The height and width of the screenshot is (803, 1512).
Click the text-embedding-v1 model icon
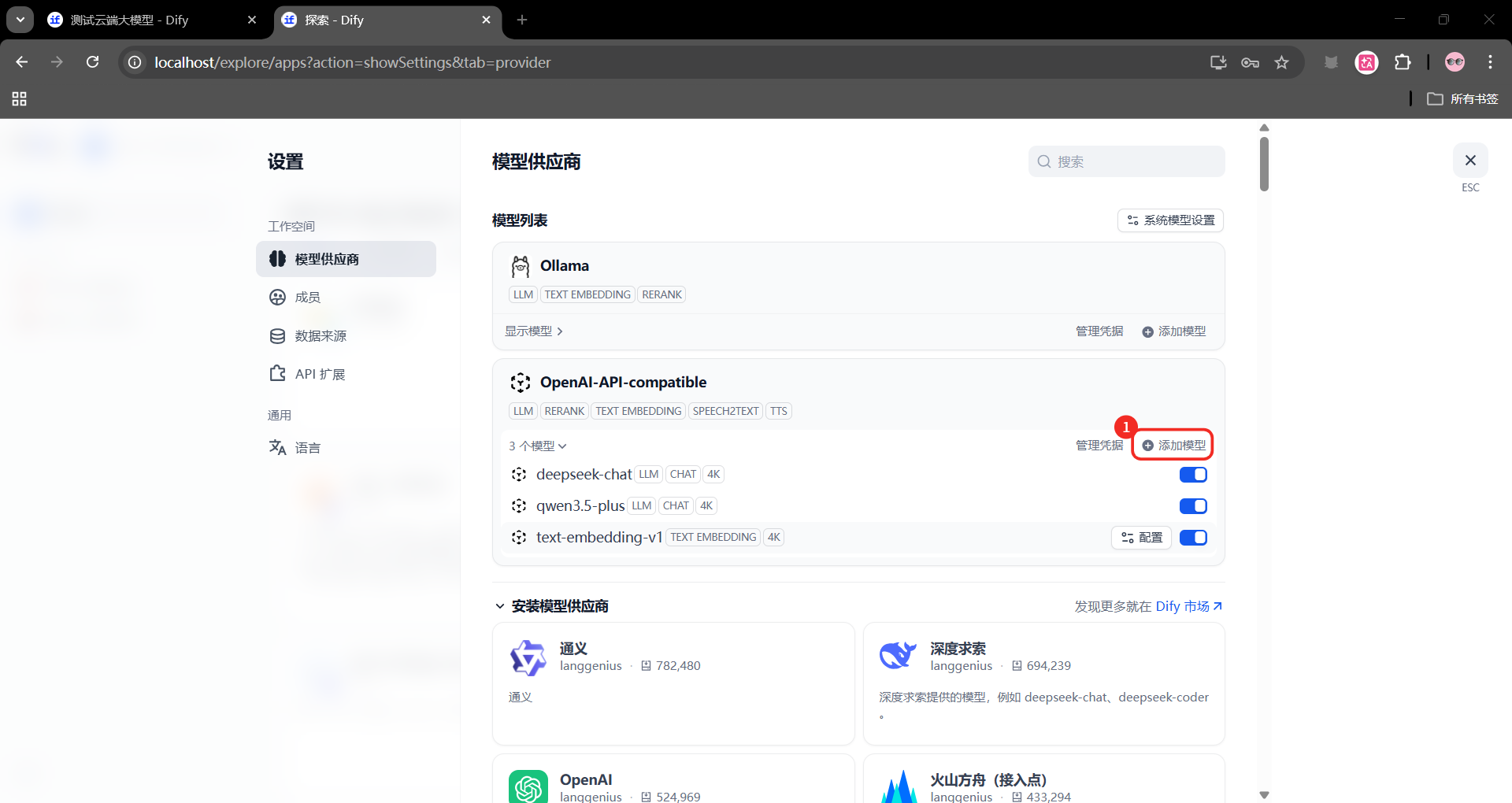coord(519,538)
